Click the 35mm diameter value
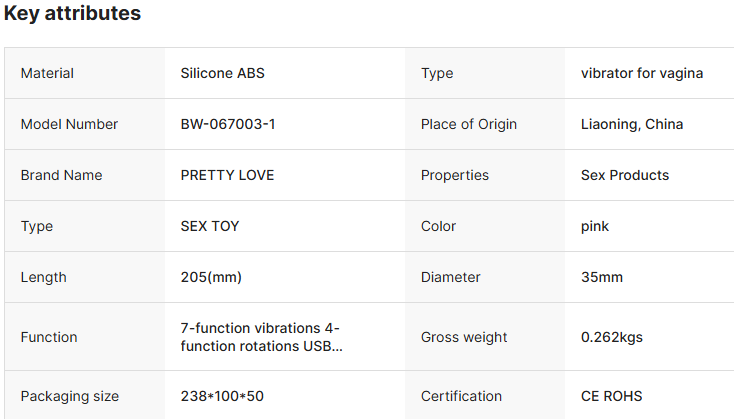The height and width of the screenshot is (419, 734). click(x=602, y=277)
